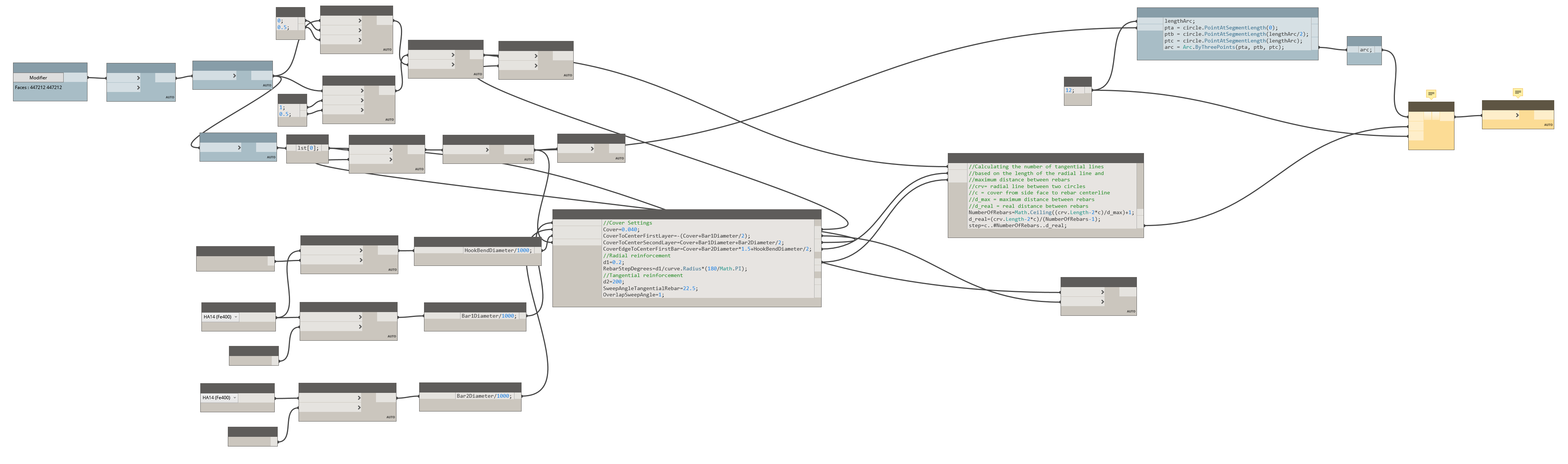Click the arc; code block
Viewport: 1568px width, 464px height.
pyautogui.click(x=1365, y=50)
